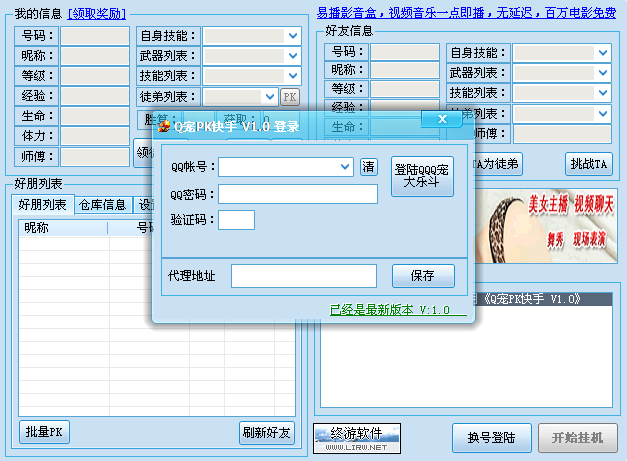627x461 pixels.
Task: Click the 清 clear button
Action: coord(369,167)
